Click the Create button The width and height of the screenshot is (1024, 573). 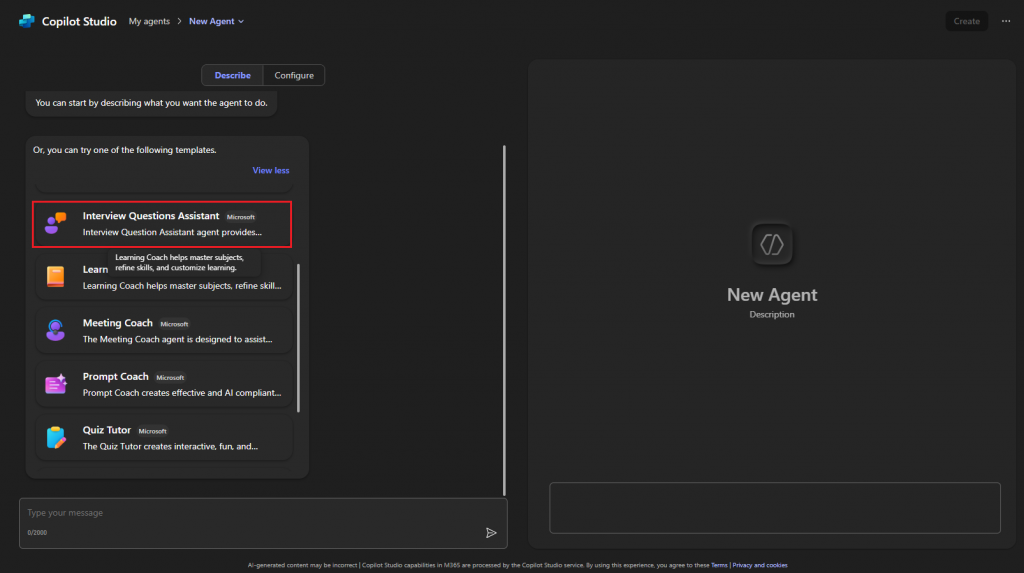click(967, 21)
